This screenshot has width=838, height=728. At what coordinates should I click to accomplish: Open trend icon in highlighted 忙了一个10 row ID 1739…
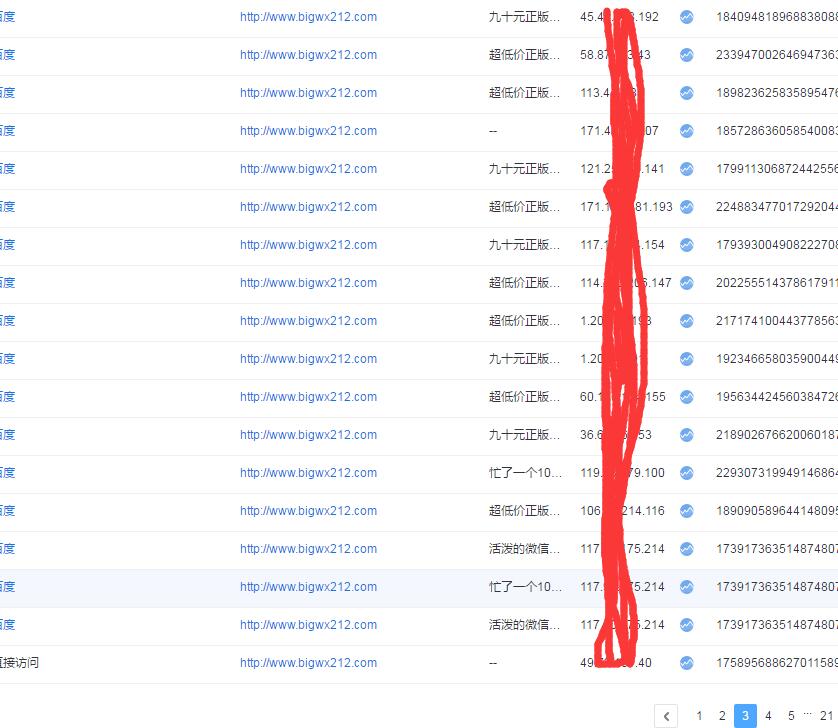pos(687,587)
